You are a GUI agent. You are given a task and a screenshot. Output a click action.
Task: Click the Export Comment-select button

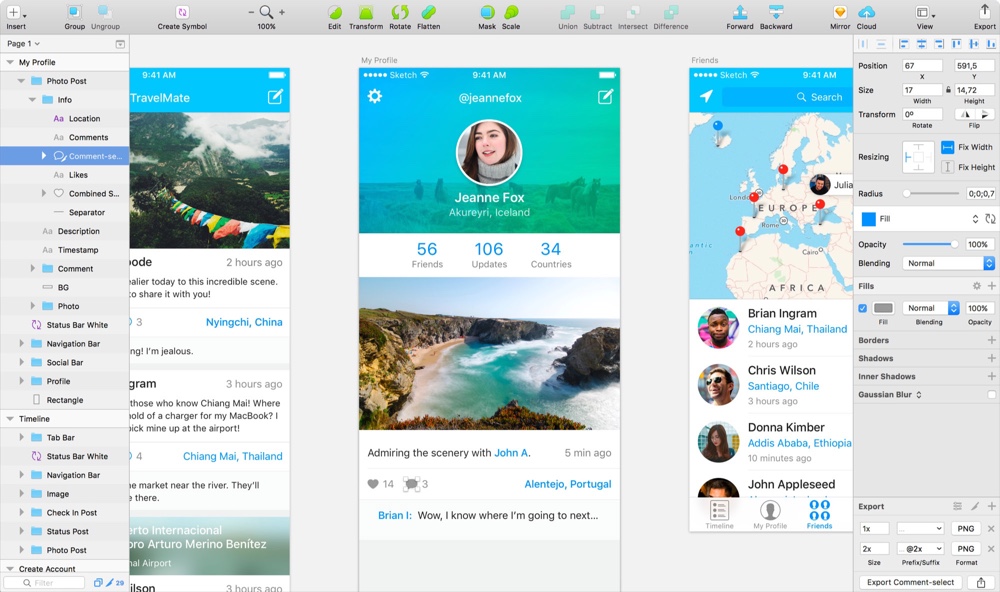coord(910,581)
